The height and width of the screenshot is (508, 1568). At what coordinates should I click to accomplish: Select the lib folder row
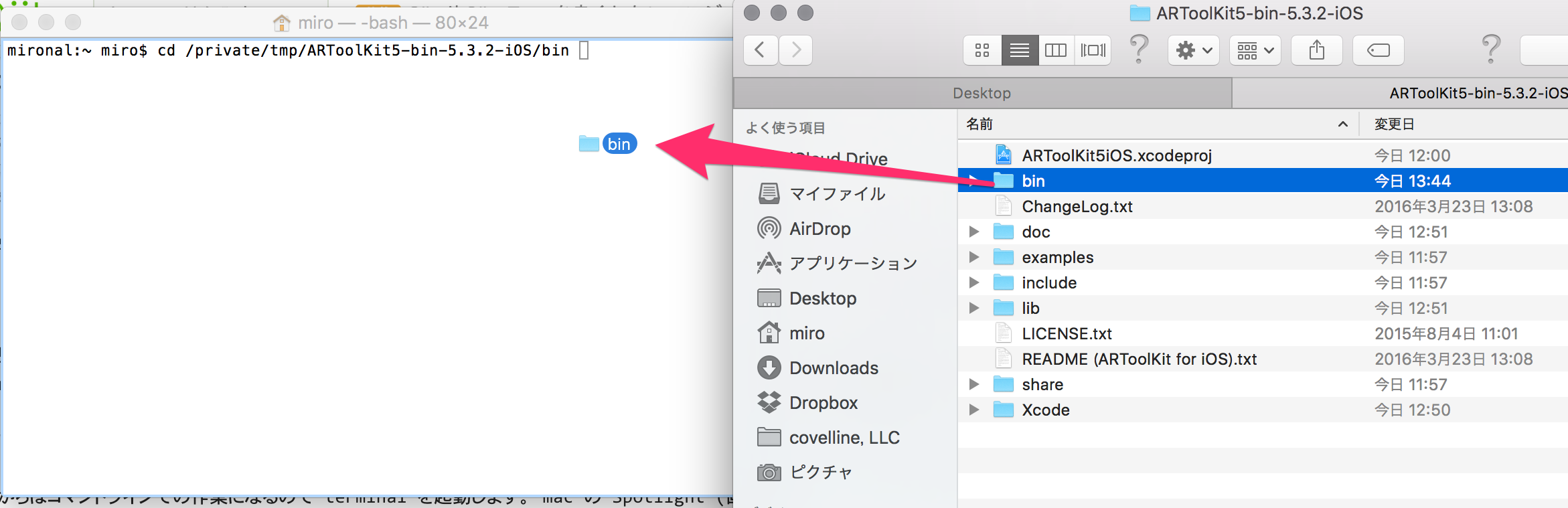click(1263, 309)
